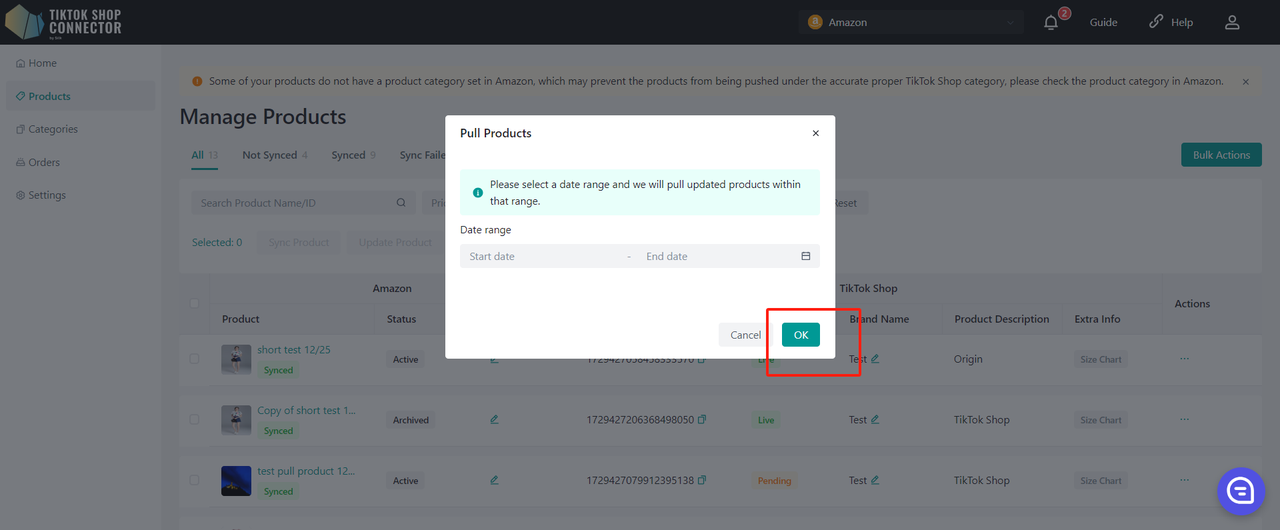Open the Bulk Actions menu
This screenshot has height=530, width=1280.
1221,155
